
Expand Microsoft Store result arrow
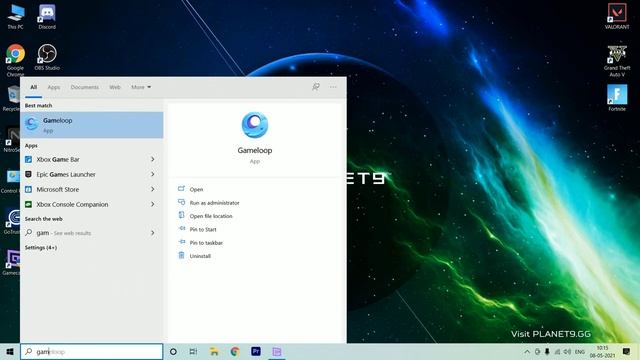153,189
